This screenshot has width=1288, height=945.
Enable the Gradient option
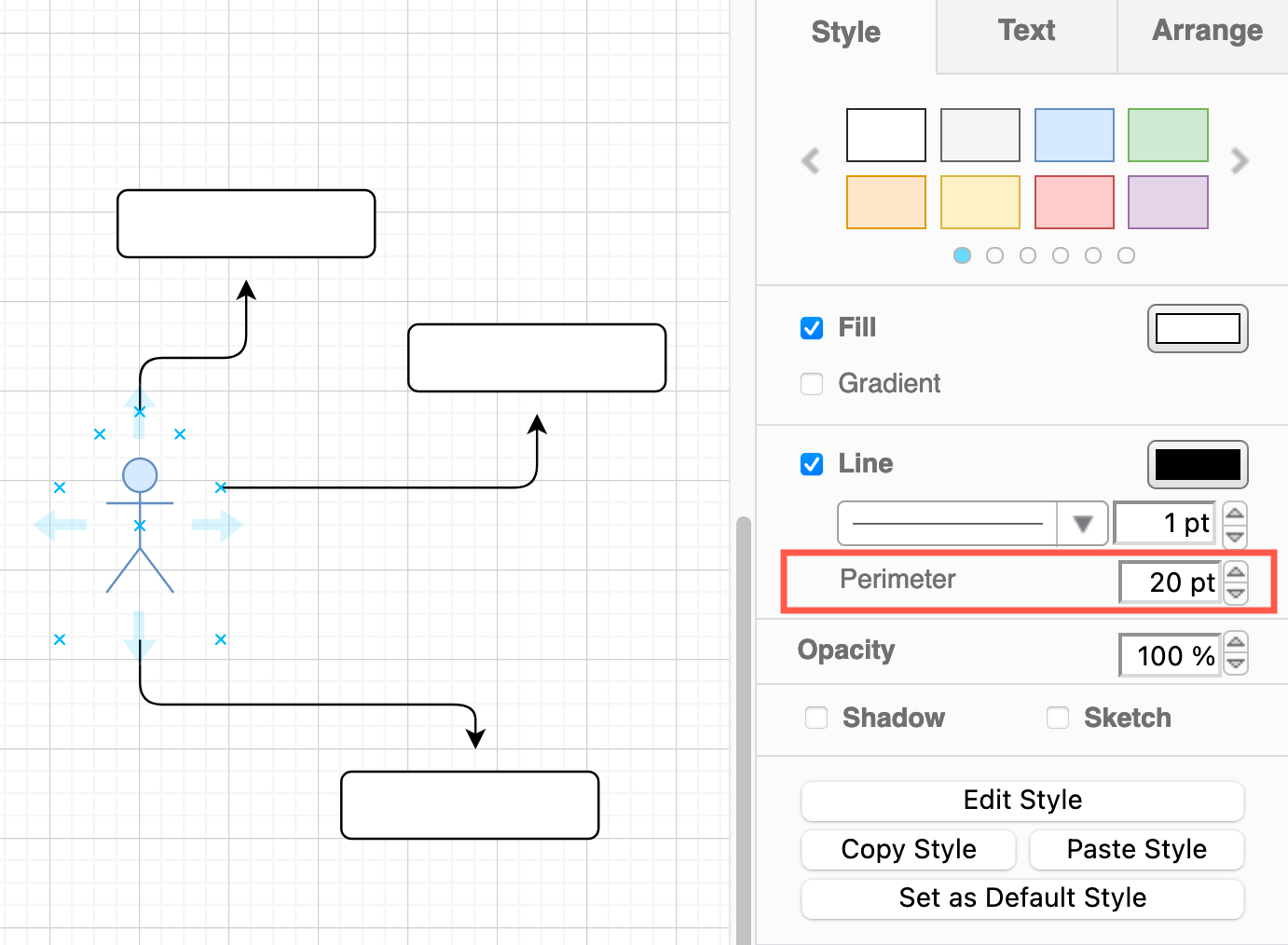click(x=812, y=384)
